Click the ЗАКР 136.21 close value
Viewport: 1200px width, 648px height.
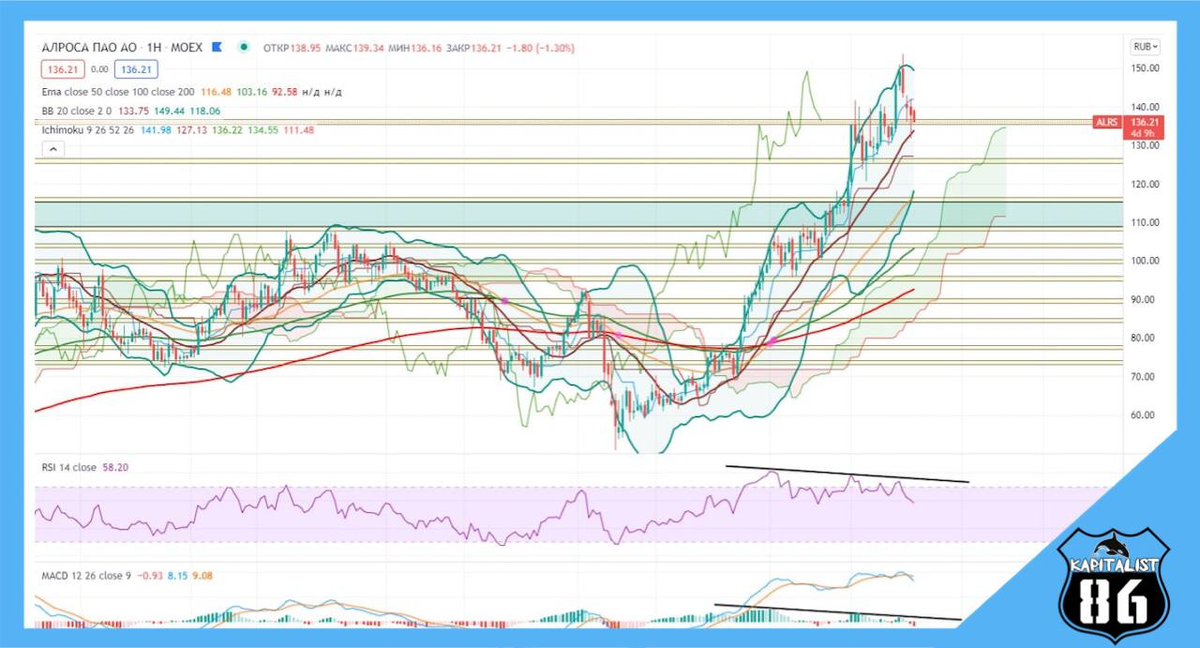tap(474, 48)
